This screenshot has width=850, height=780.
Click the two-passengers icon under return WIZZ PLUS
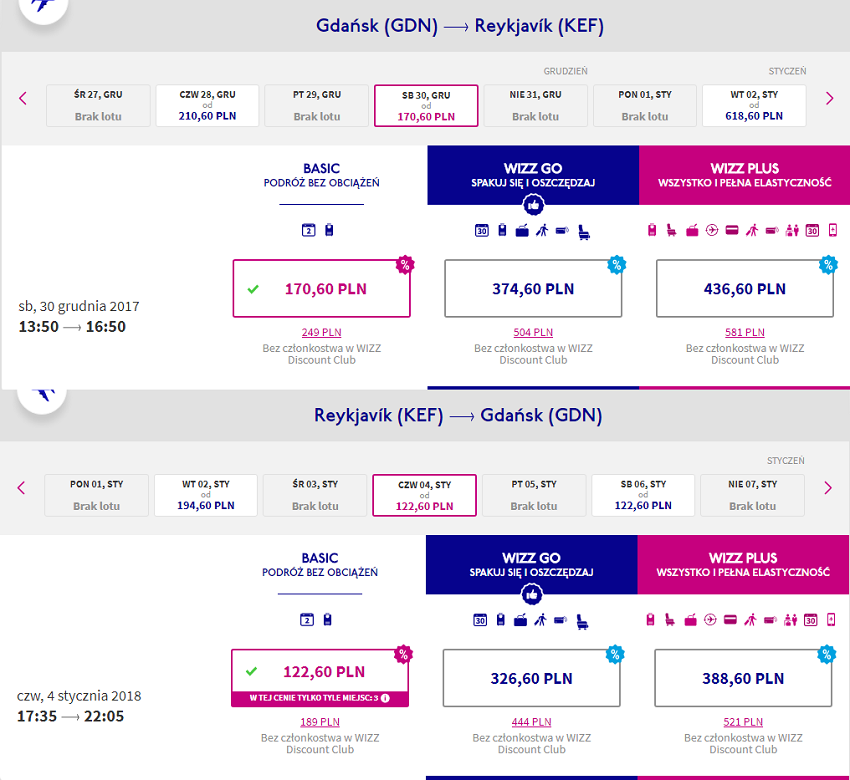tap(791, 620)
